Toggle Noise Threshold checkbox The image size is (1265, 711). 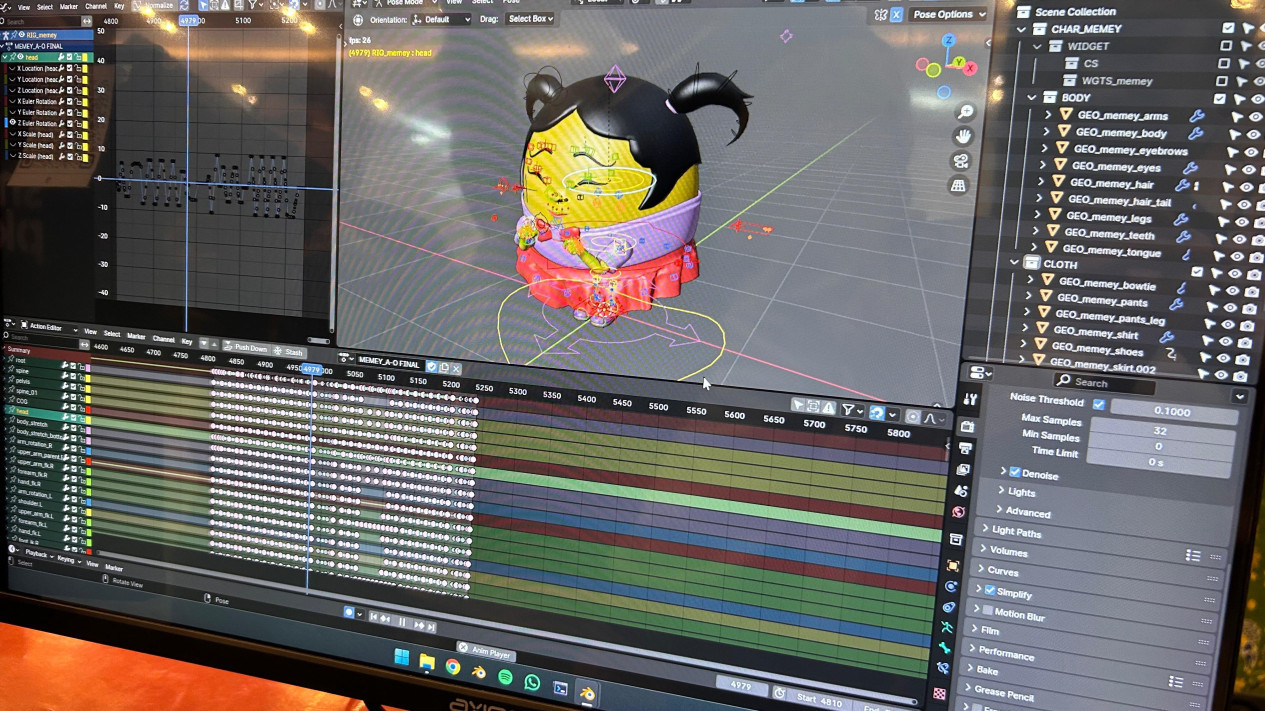click(x=1099, y=405)
